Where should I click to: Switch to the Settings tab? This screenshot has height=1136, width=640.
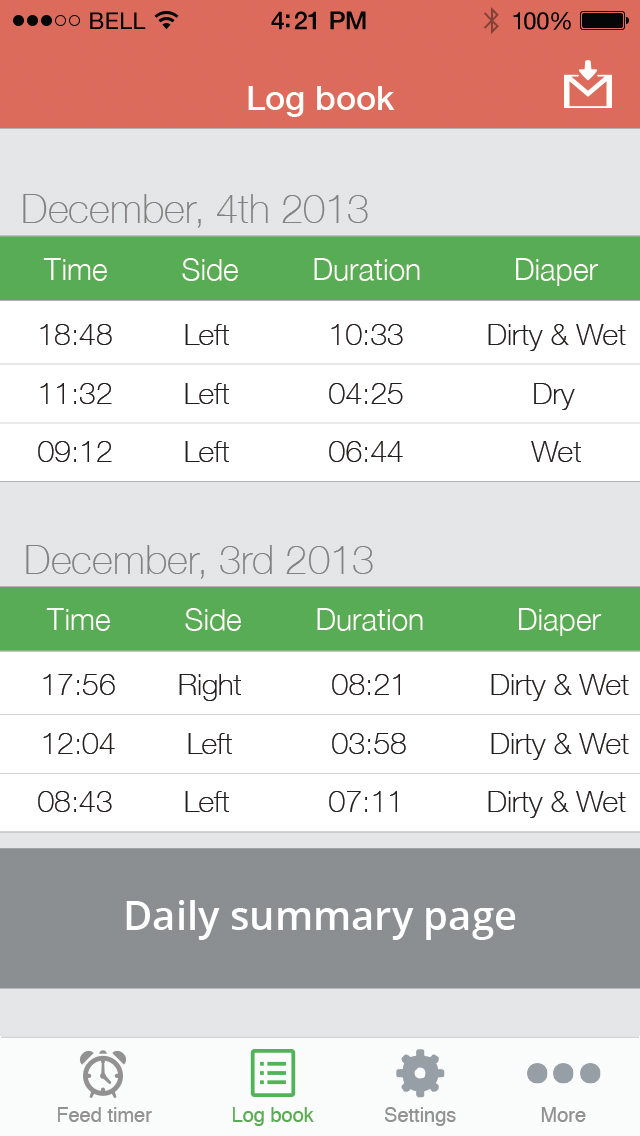tap(419, 1087)
